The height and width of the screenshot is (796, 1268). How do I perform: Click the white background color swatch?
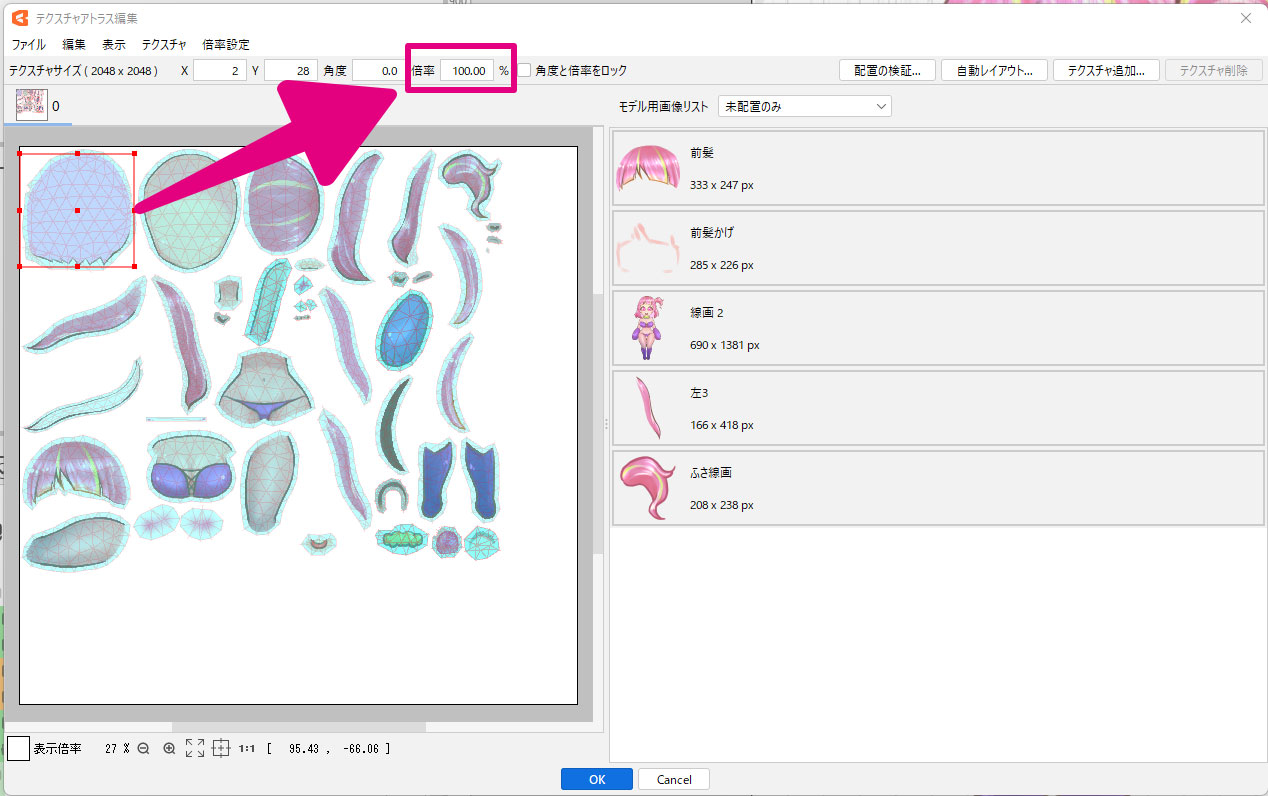[18, 748]
